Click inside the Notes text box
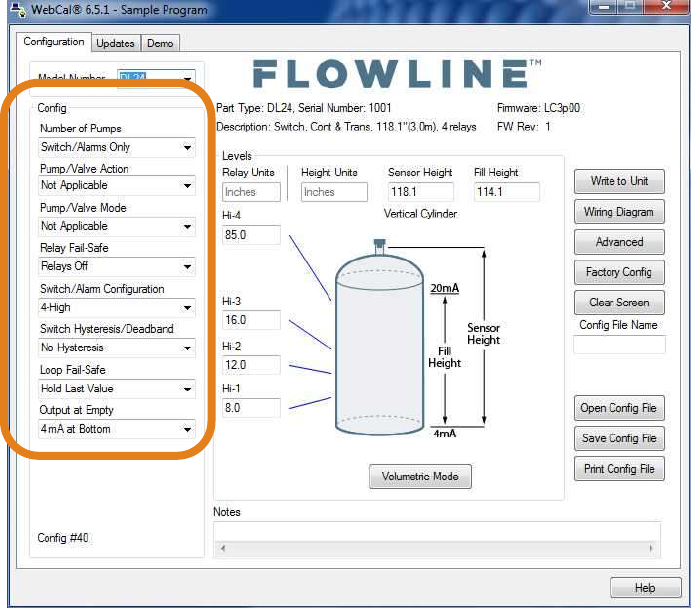This screenshot has height=608, width=691. (x=437, y=532)
